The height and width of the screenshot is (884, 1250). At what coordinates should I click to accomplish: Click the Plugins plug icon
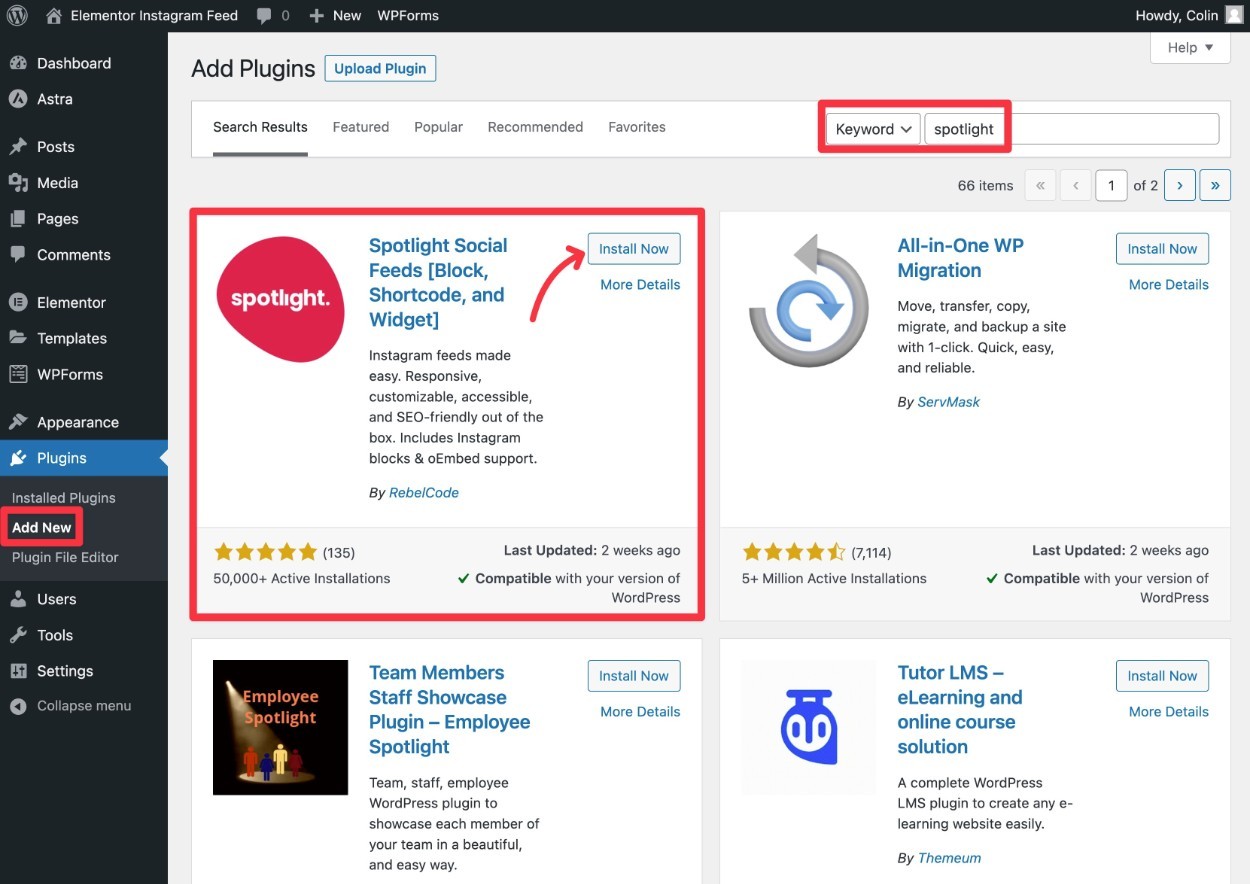click(18, 458)
